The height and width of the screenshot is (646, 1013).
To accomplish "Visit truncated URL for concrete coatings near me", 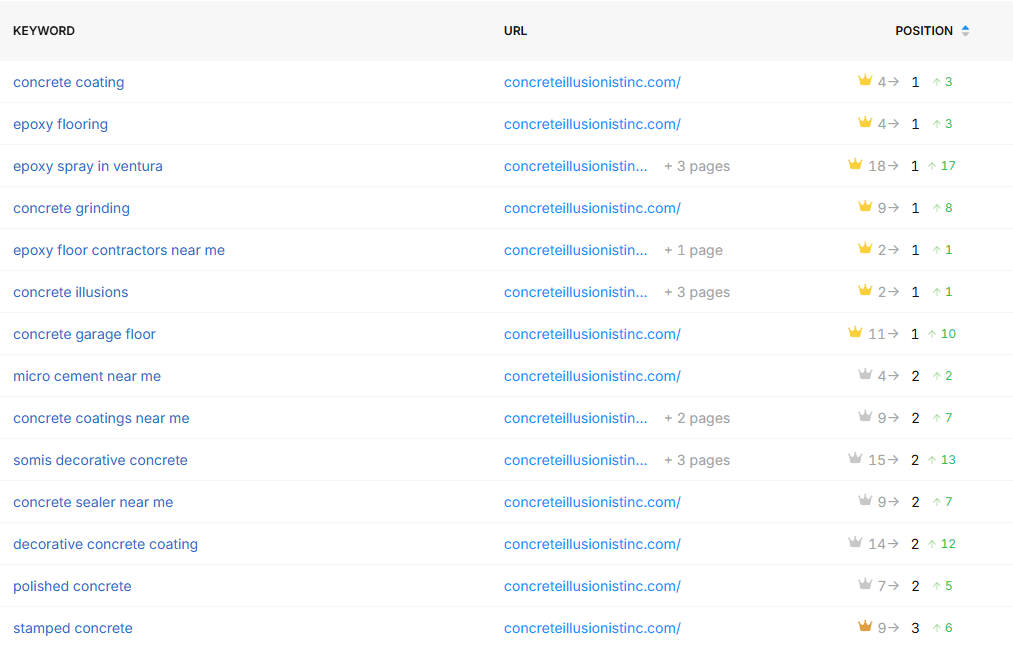I will (576, 418).
